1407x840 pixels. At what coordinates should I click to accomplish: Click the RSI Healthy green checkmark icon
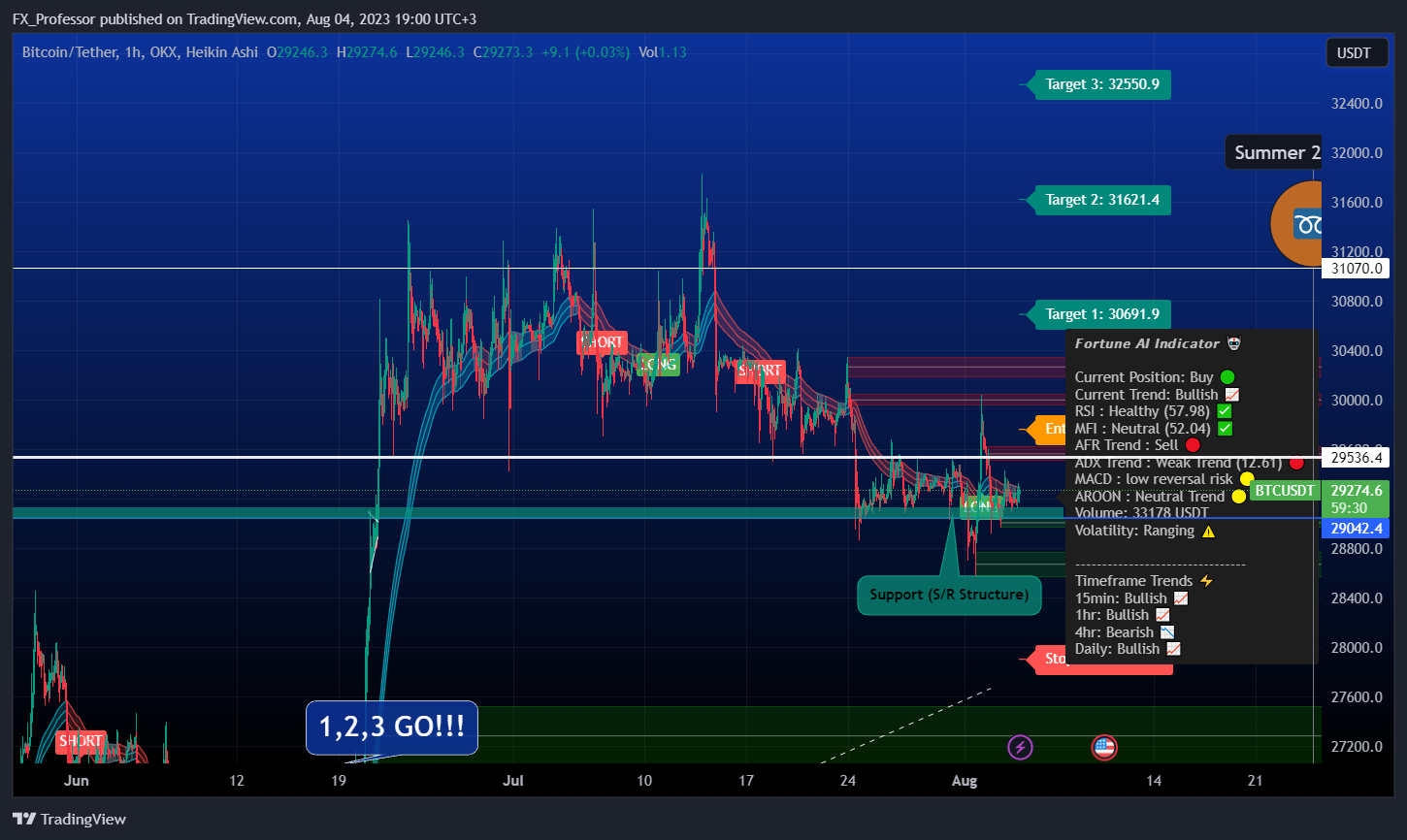[x=1224, y=411]
